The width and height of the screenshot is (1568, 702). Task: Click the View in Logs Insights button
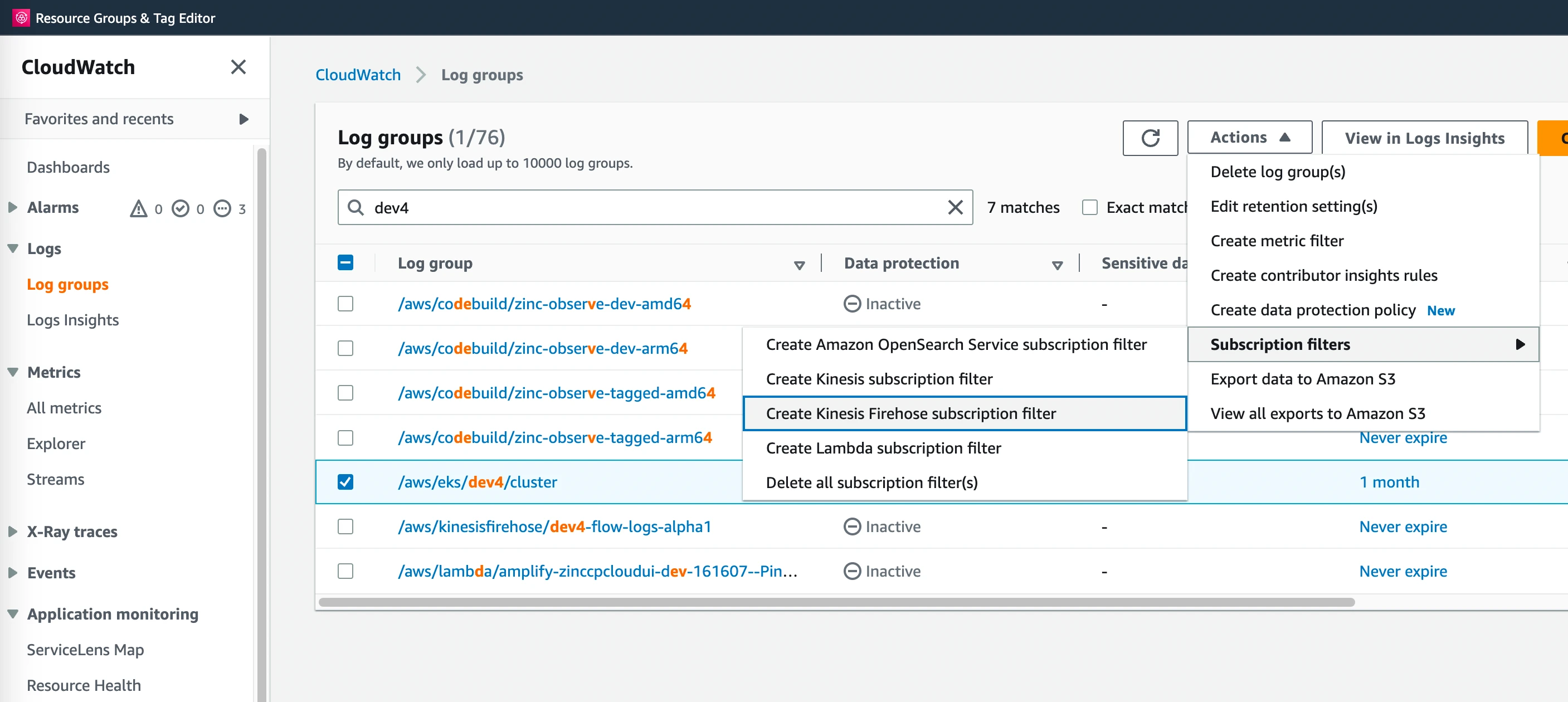pyautogui.click(x=1424, y=138)
